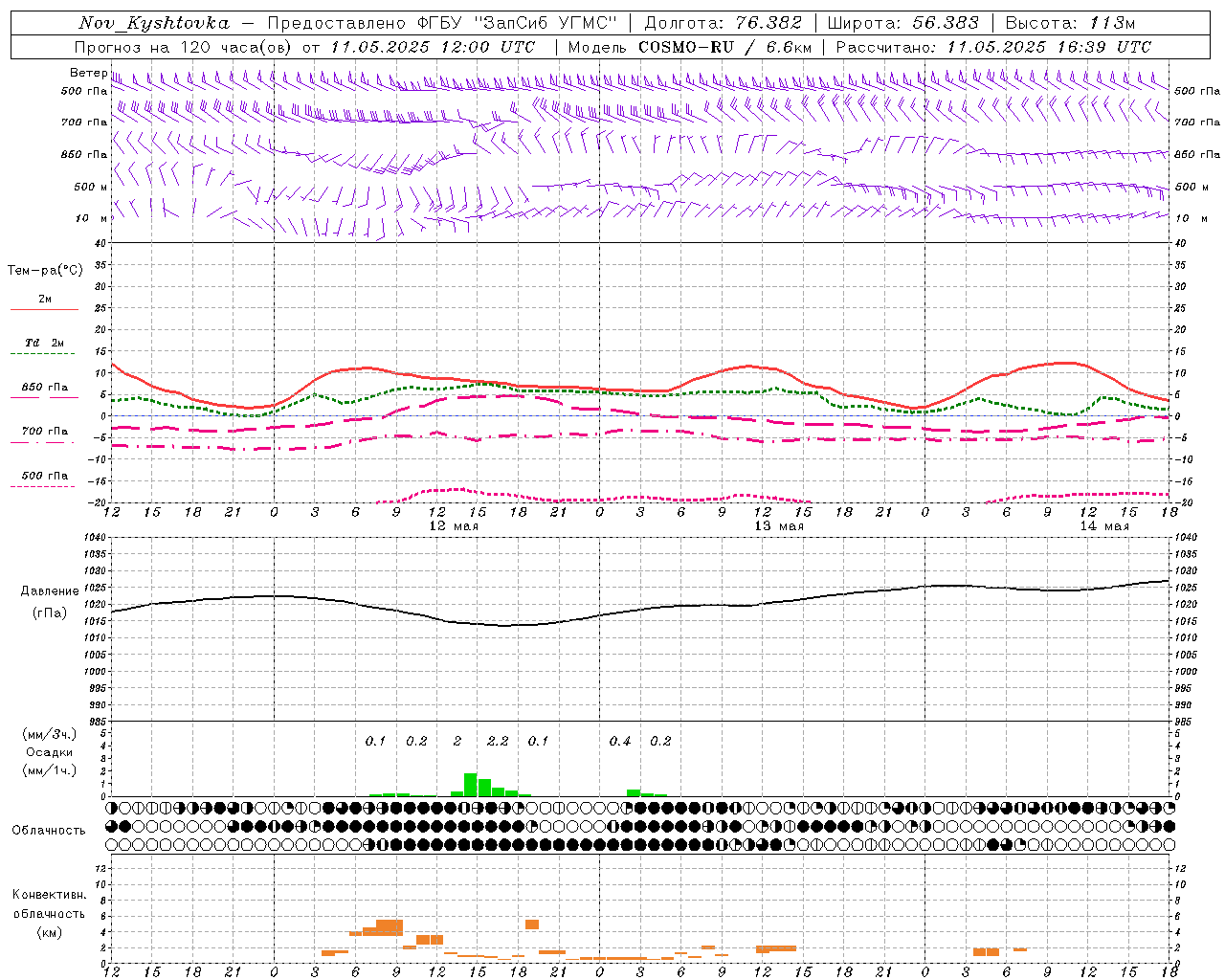Click the 10 м wind level label on left
The image size is (1225, 980).
[x=94, y=218]
